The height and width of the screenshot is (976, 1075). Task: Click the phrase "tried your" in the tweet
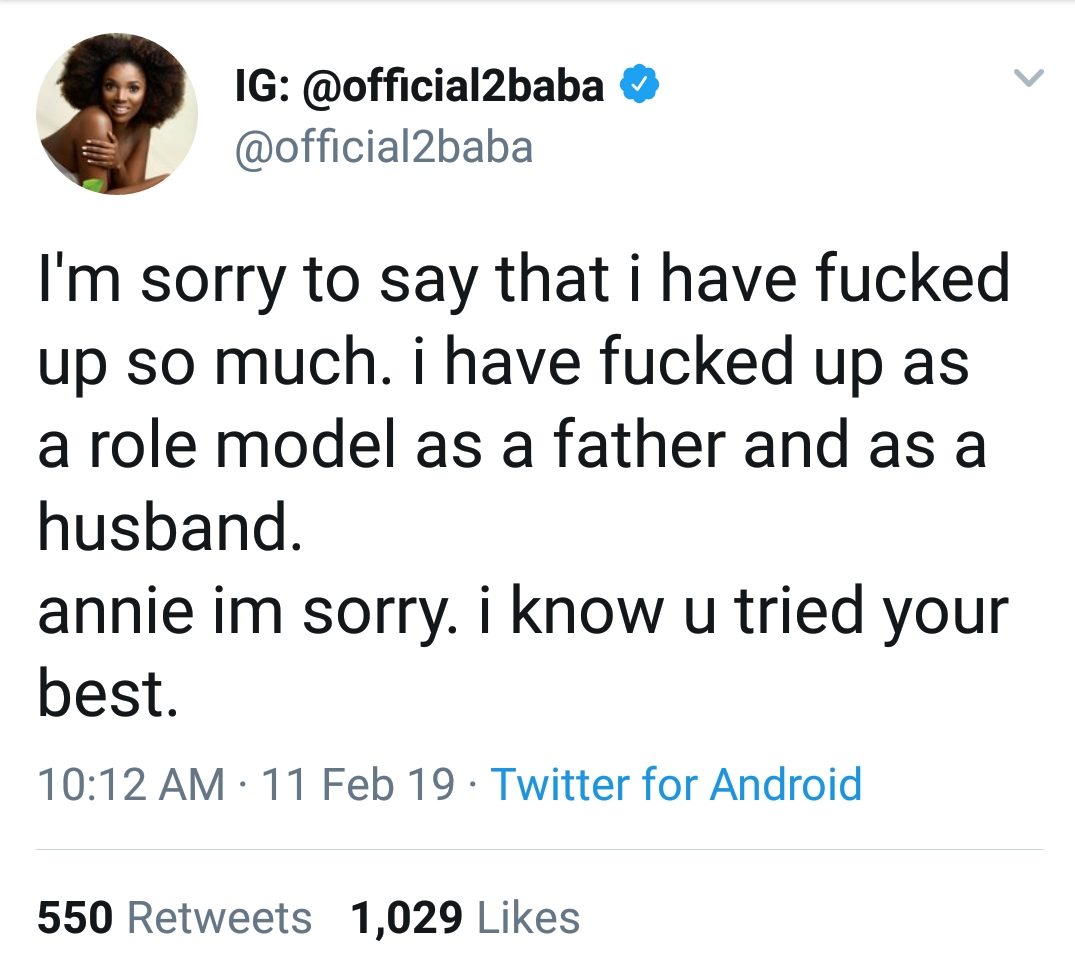pyautogui.click(x=871, y=612)
